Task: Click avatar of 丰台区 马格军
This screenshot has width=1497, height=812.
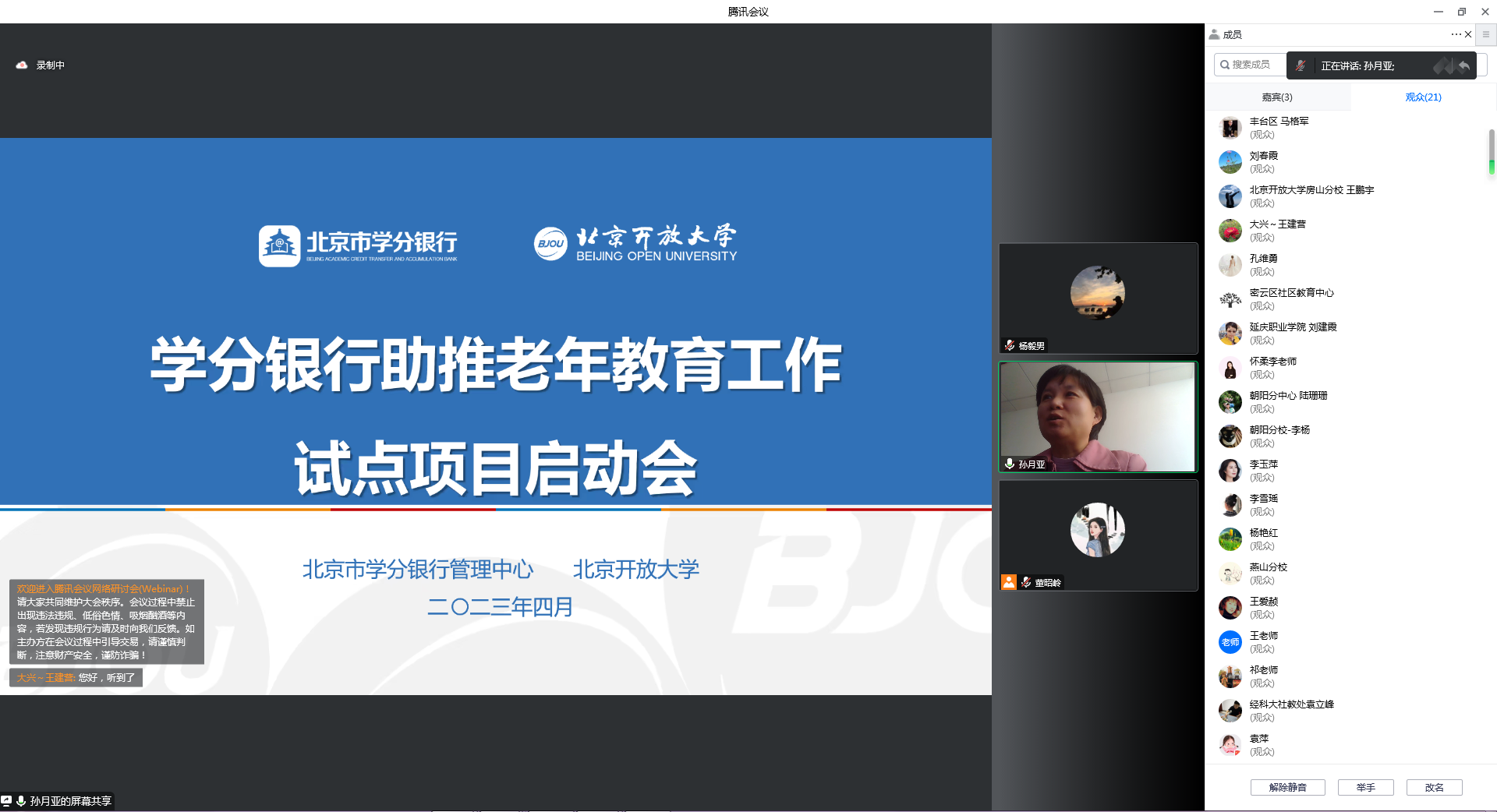Action: (1230, 128)
